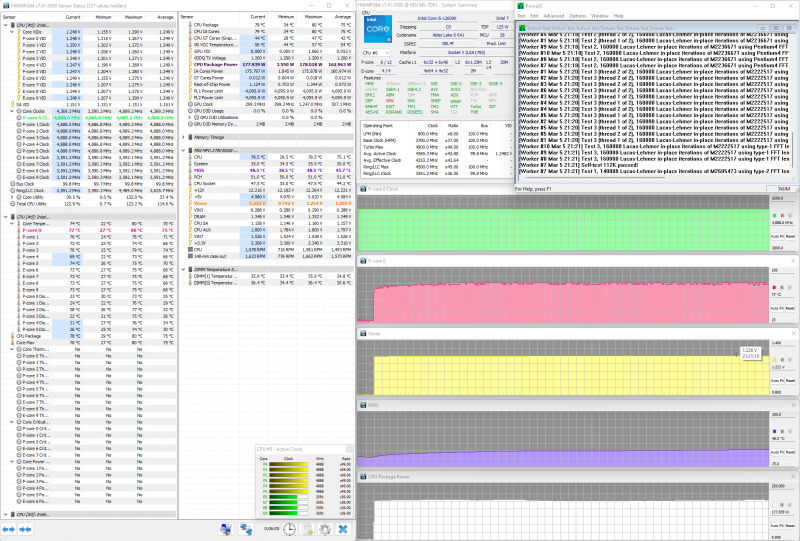Close the MOS graph window
The width and height of the screenshot is (800, 541).
pyautogui.click(x=793, y=405)
